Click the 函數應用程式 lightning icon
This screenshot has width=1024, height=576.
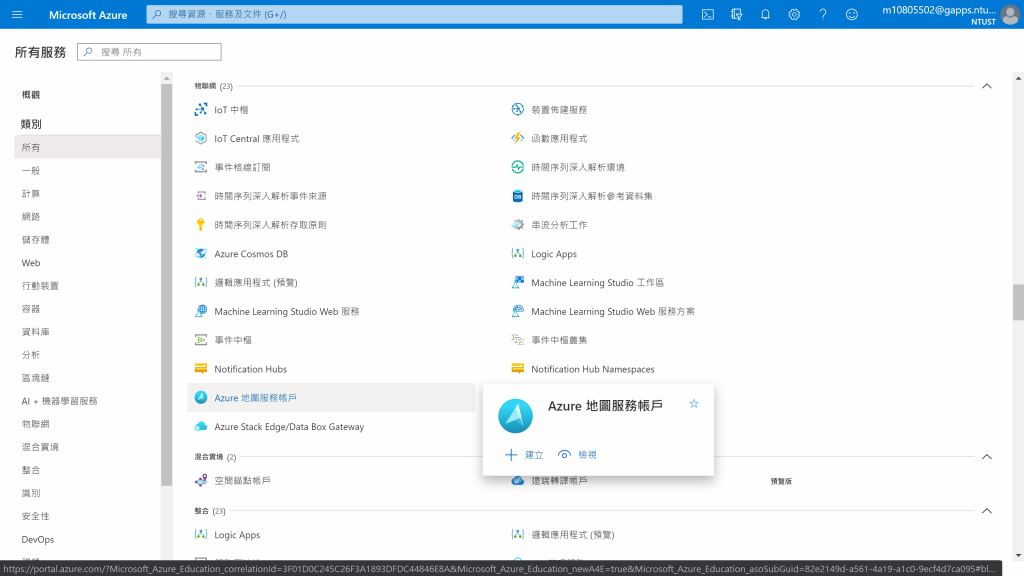(517, 138)
